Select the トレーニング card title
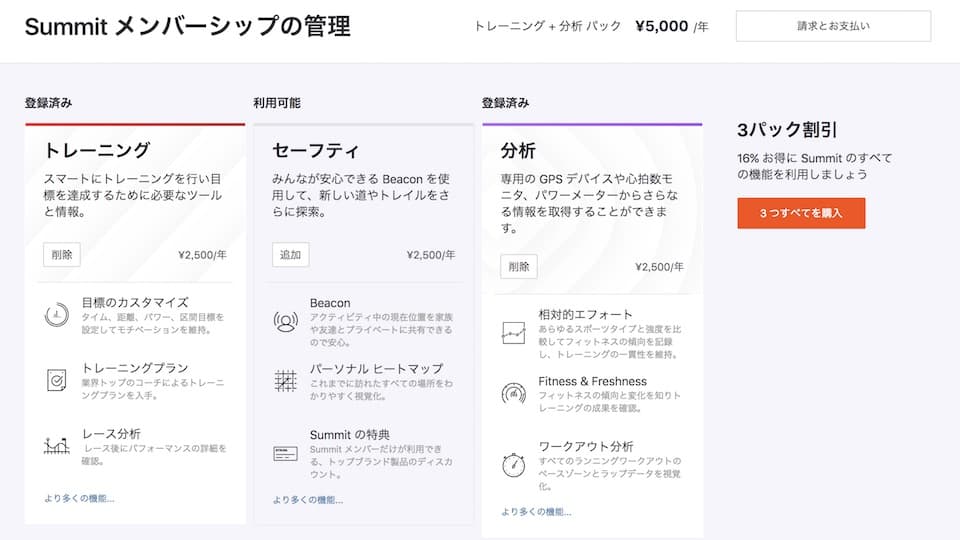The width and height of the screenshot is (960, 540). click(97, 150)
